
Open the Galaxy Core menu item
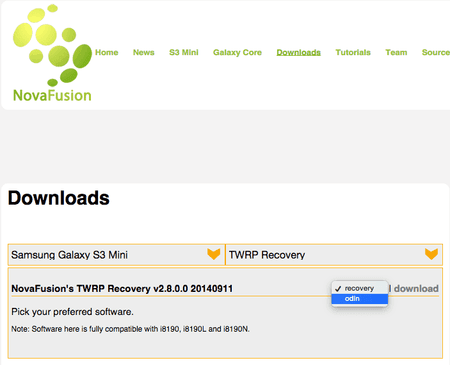tap(237, 52)
